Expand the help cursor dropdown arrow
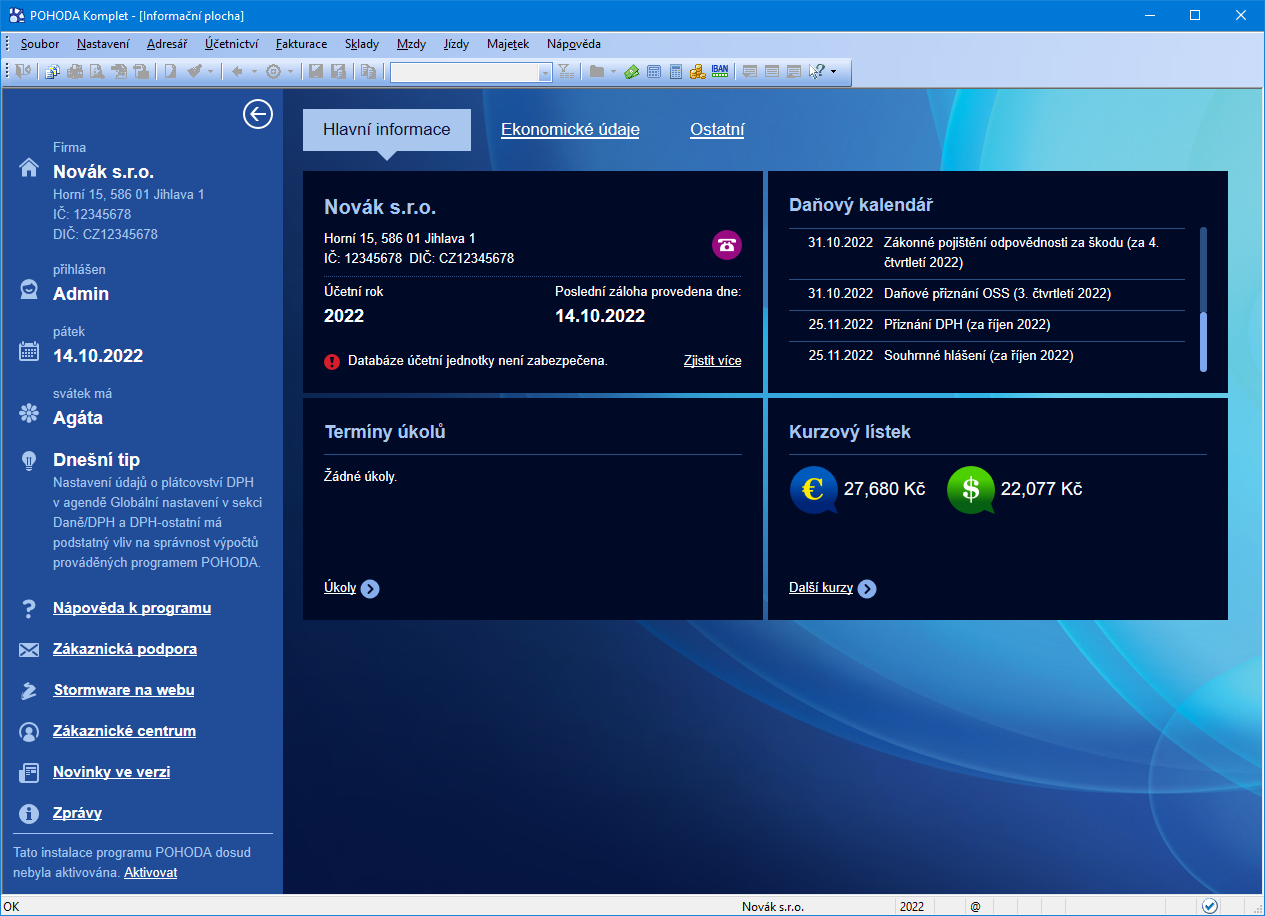The width and height of the screenshot is (1265, 916). tap(833, 72)
